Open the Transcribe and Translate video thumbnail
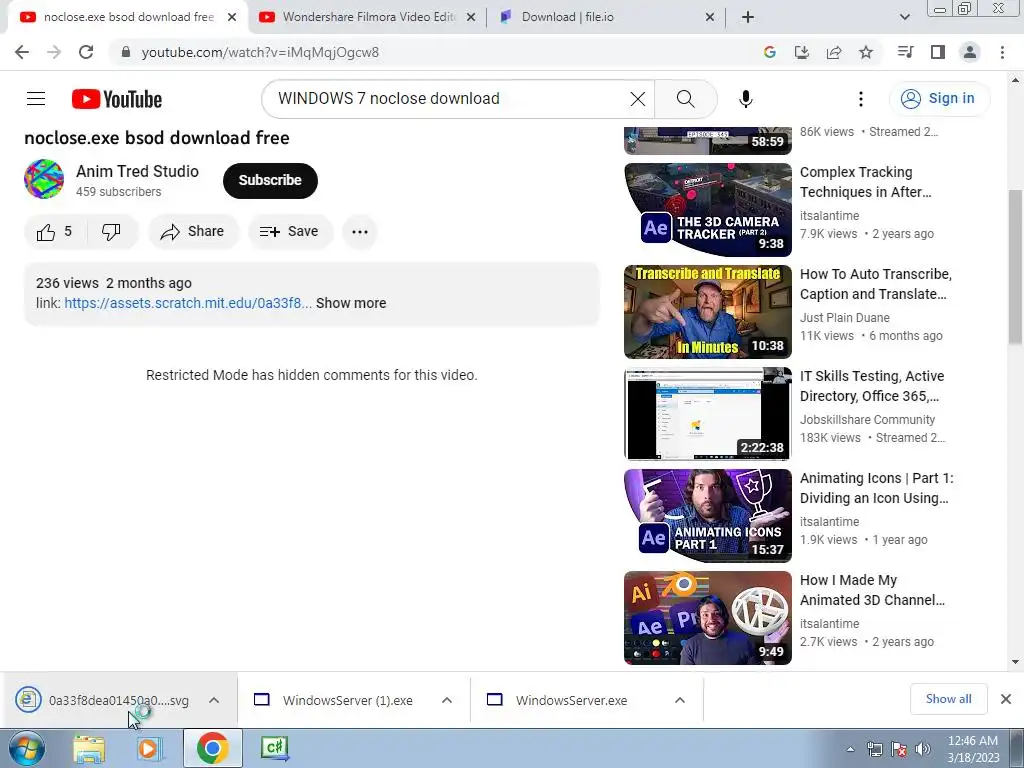Screen dimensions: 1024x768 click(x=708, y=312)
